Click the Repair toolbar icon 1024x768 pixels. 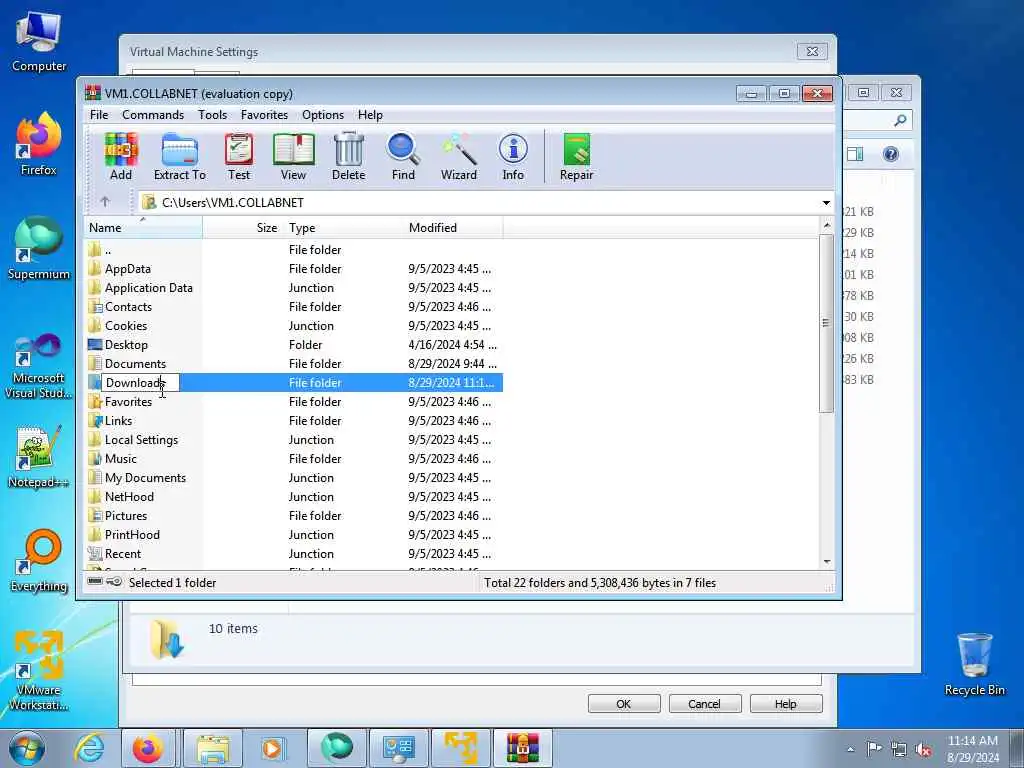(577, 157)
